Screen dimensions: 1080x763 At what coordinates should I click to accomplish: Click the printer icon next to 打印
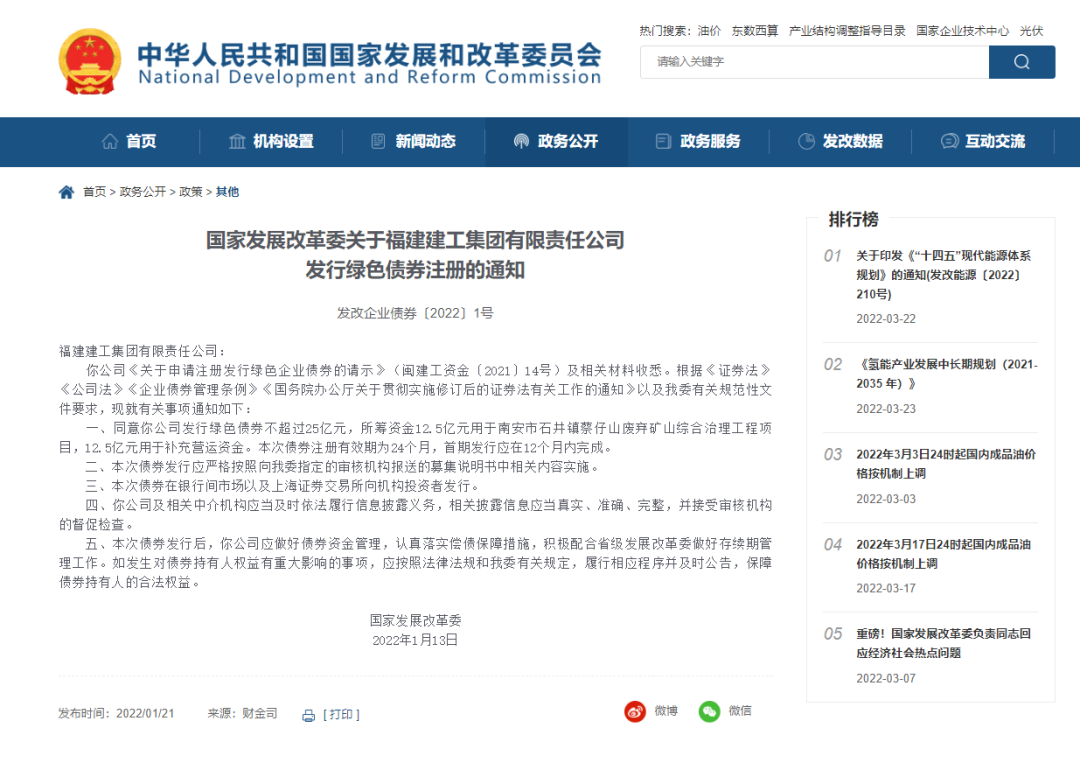pyautogui.click(x=307, y=713)
